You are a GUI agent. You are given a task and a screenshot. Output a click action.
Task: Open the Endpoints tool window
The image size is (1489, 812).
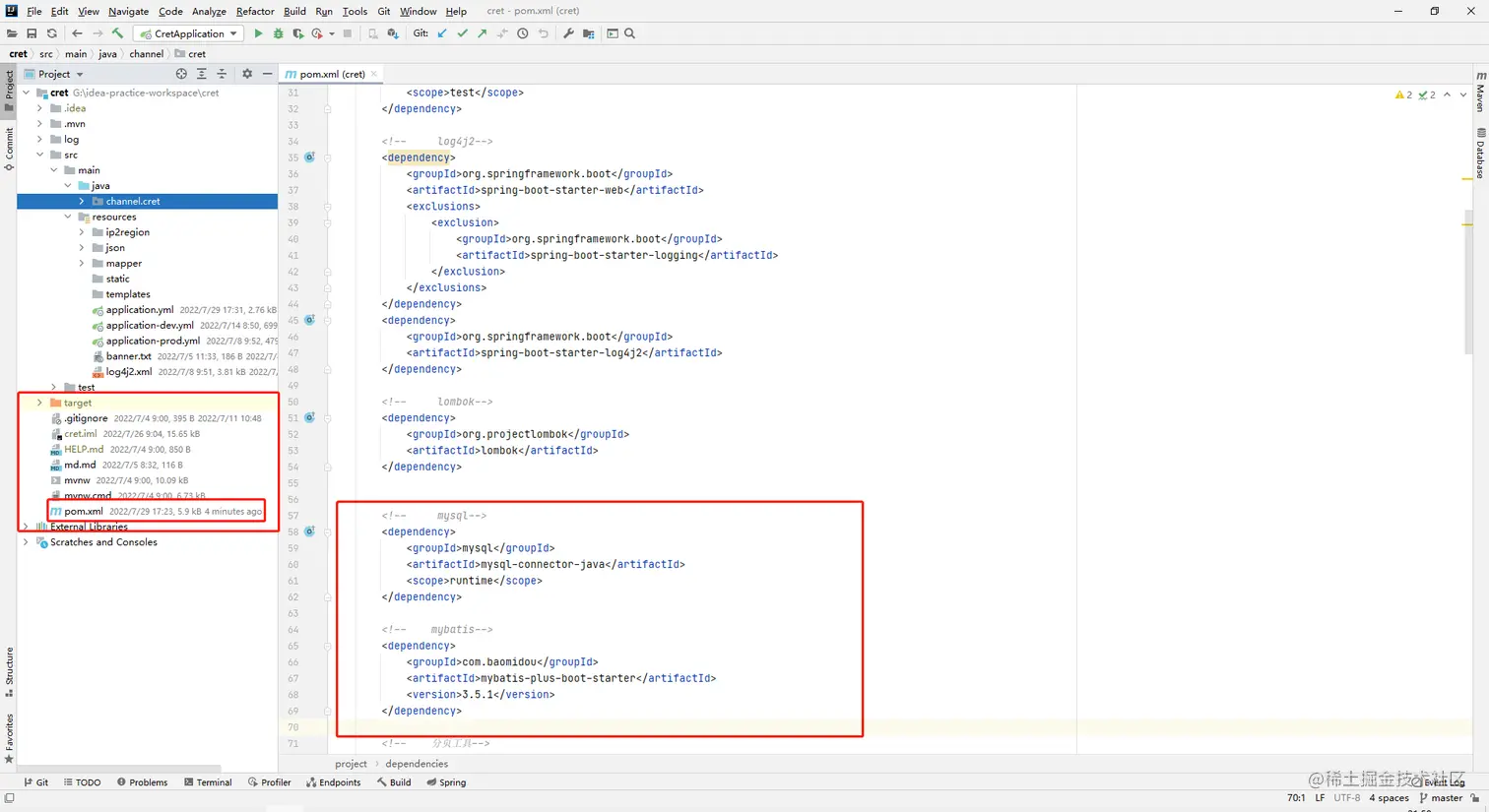coord(333,782)
